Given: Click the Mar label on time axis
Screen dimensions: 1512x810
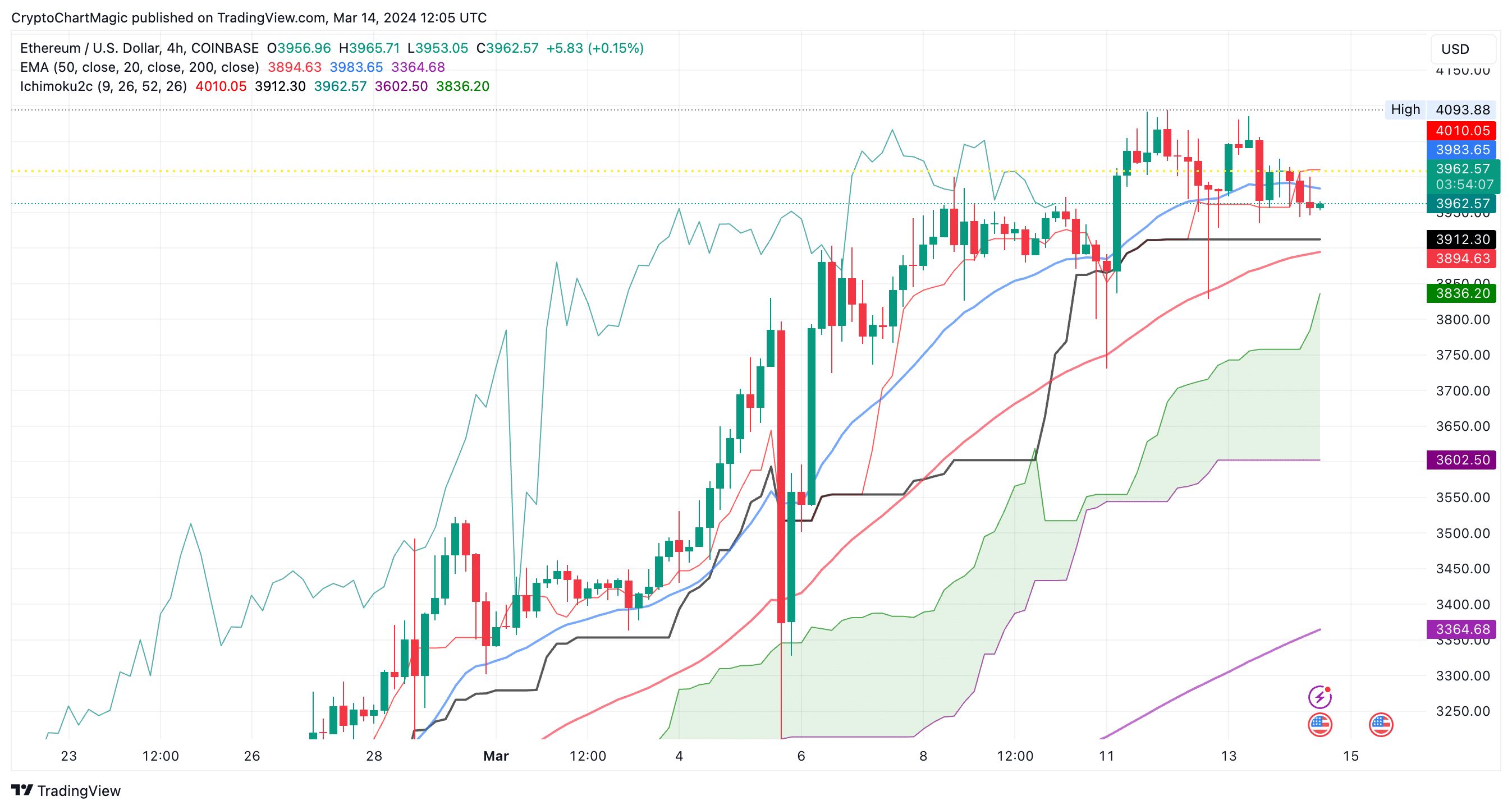Looking at the screenshot, I should pos(496,756).
